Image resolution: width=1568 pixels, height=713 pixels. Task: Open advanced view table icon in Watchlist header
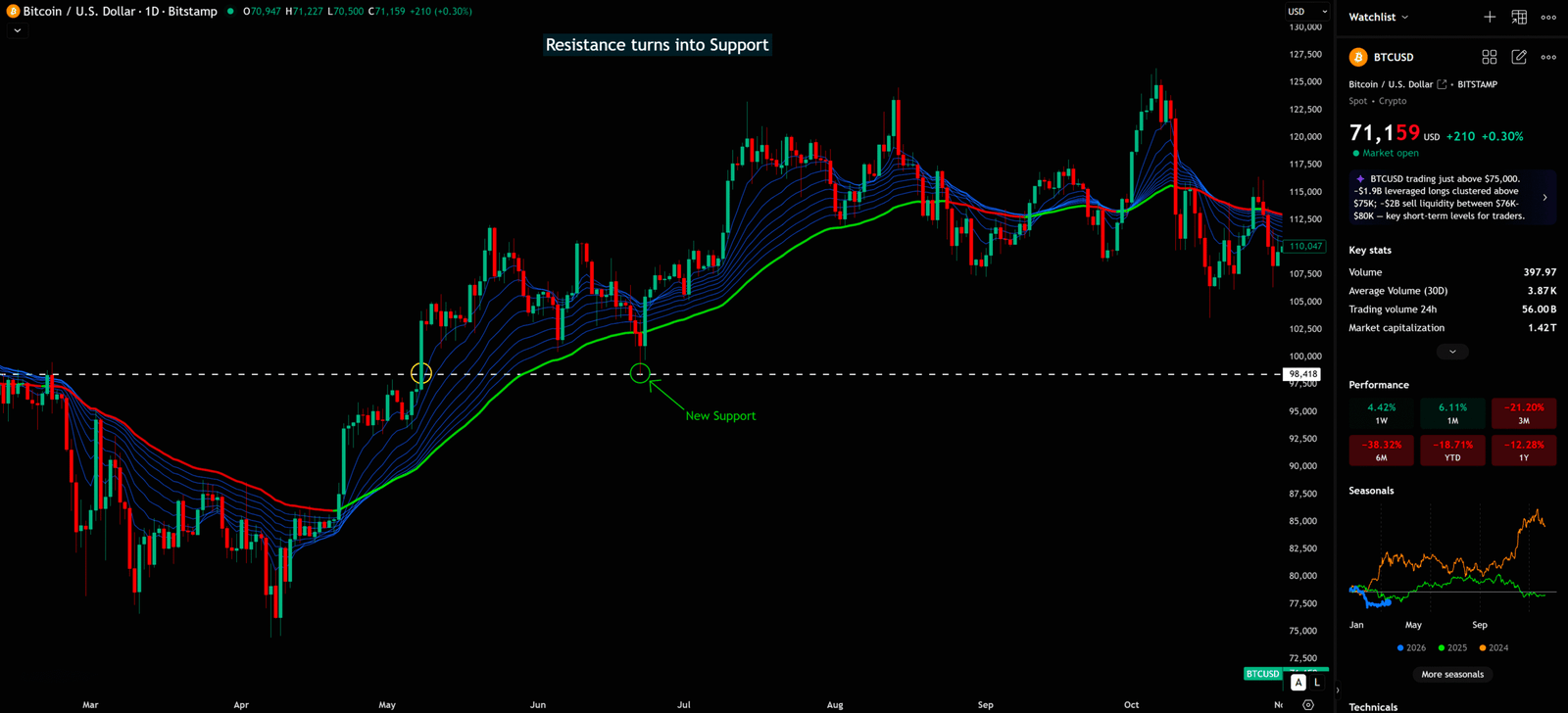pos(1519,17)
